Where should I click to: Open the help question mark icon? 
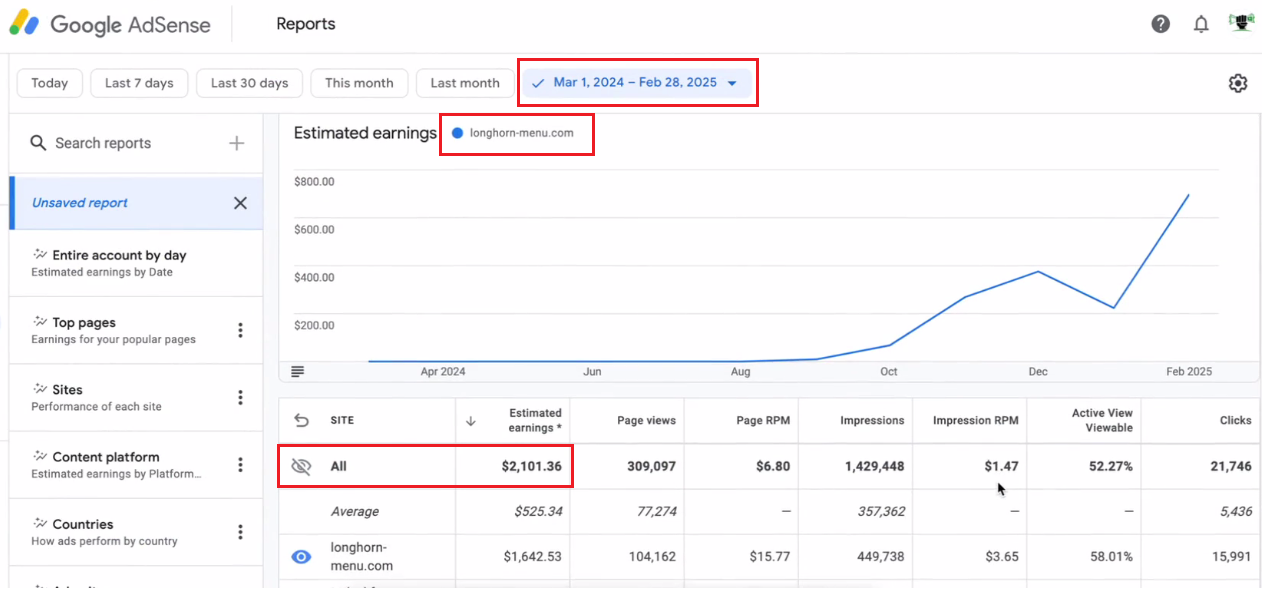[x=1161, y=24]
